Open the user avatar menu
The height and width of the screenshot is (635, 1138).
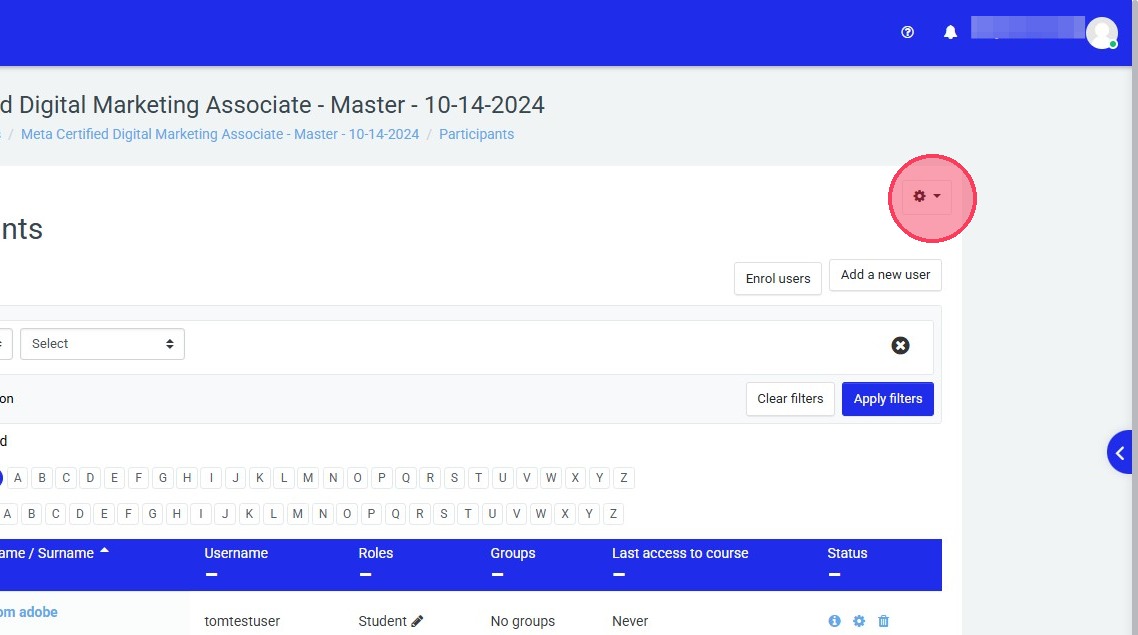[1102, 33]
